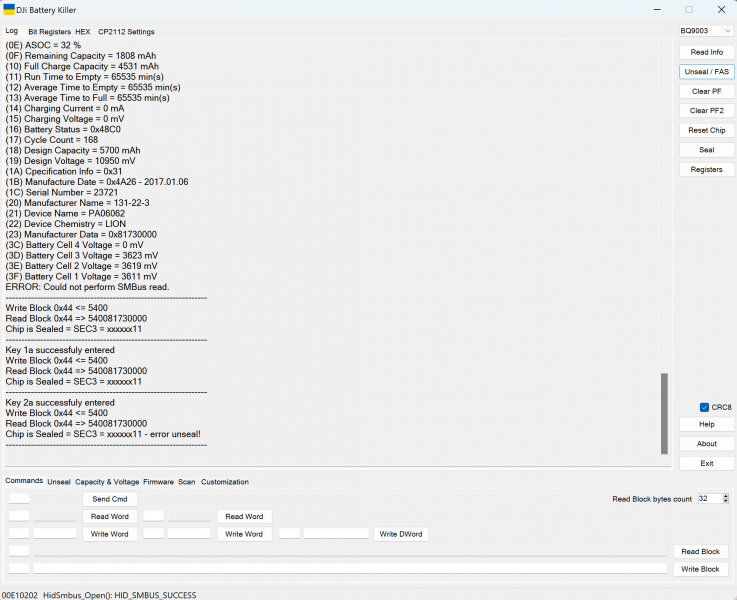Click the '(17) Cycle Count = 168' line
The width and height of the screenshot is (737, 600).
tap(52, 140)
